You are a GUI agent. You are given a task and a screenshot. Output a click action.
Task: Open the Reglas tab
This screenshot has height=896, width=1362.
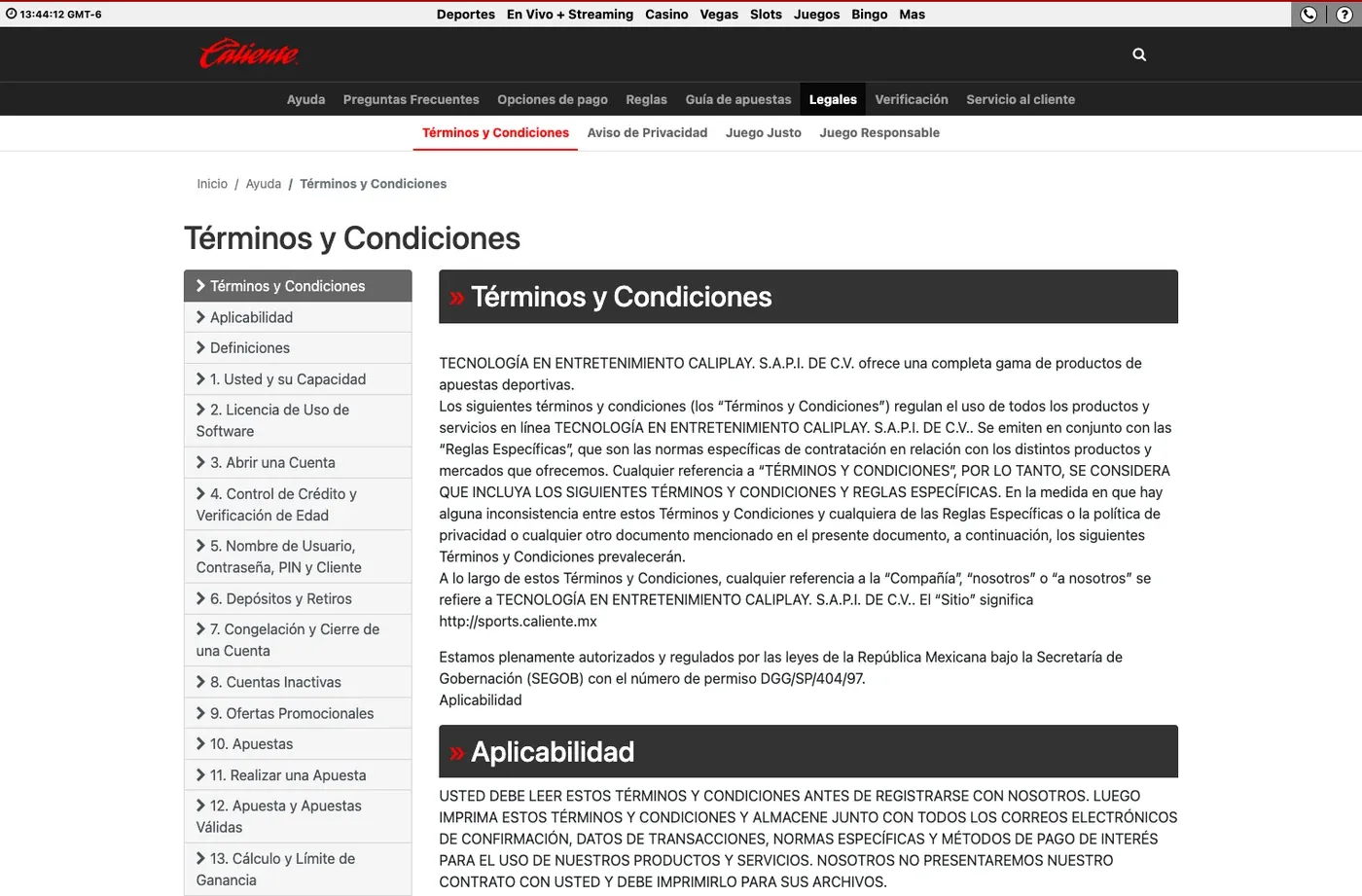pos(647,99)
